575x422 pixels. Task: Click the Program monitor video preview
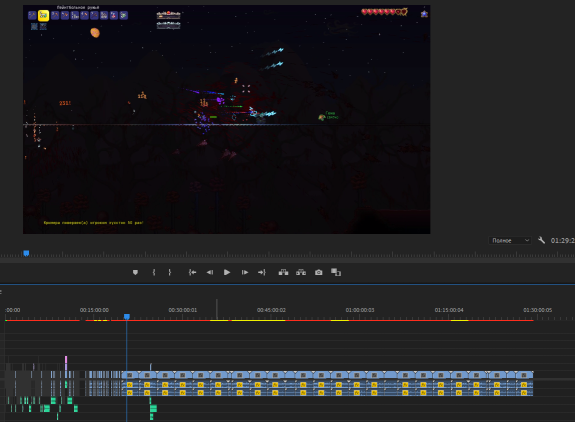coord(227,120)
